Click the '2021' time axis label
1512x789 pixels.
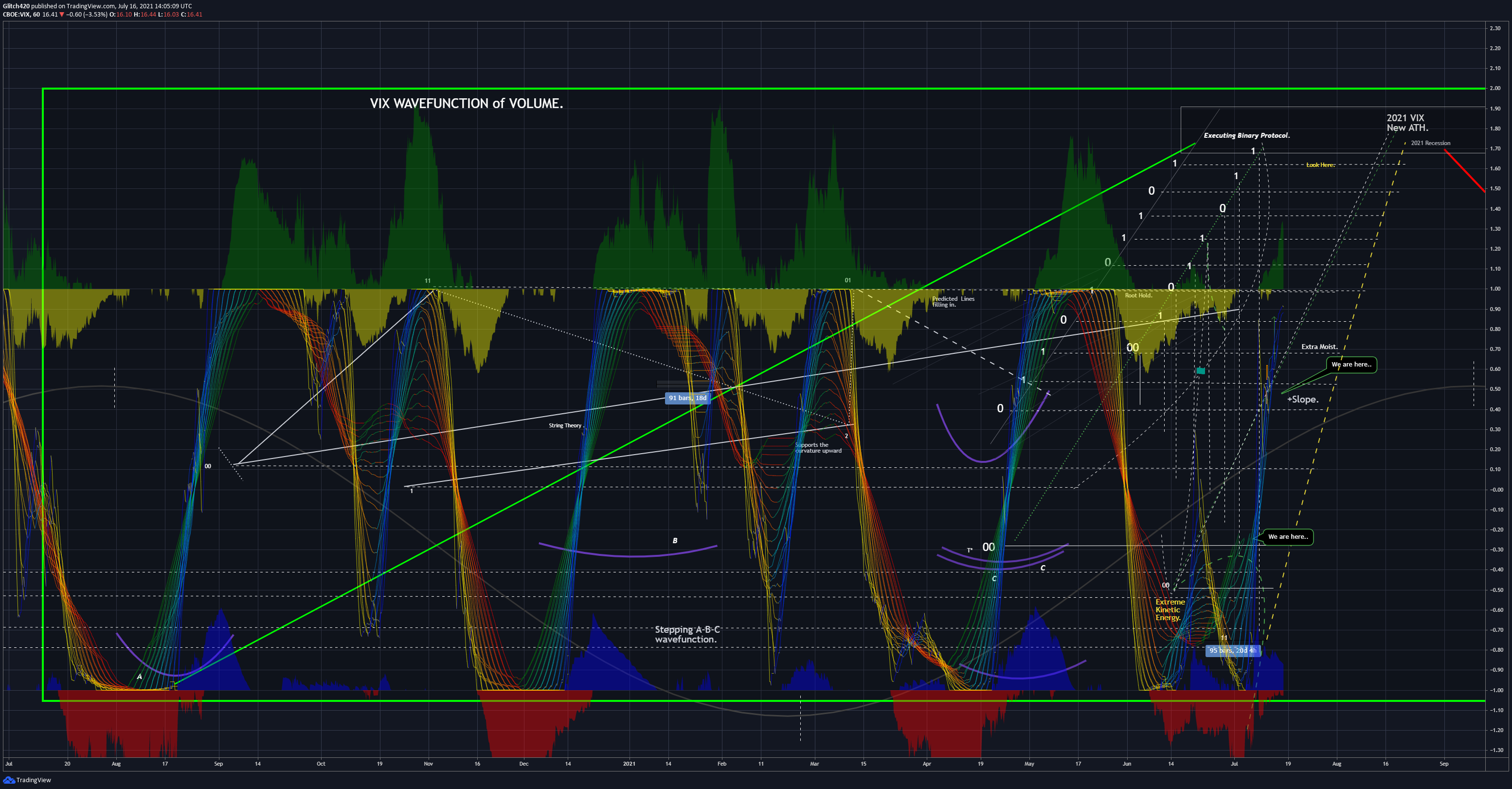629,764
